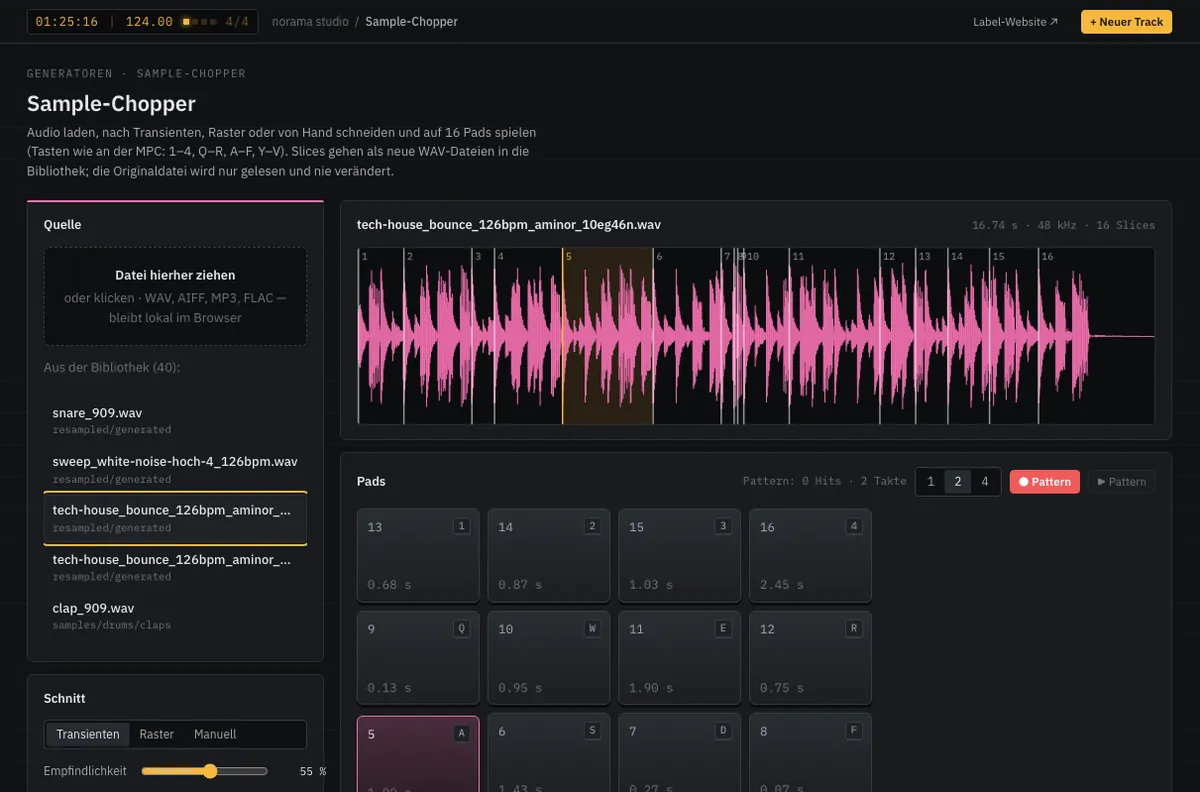Load sweep_white-noise-hoch-4_126bpm.wav from the library

(x=175, y=468)
